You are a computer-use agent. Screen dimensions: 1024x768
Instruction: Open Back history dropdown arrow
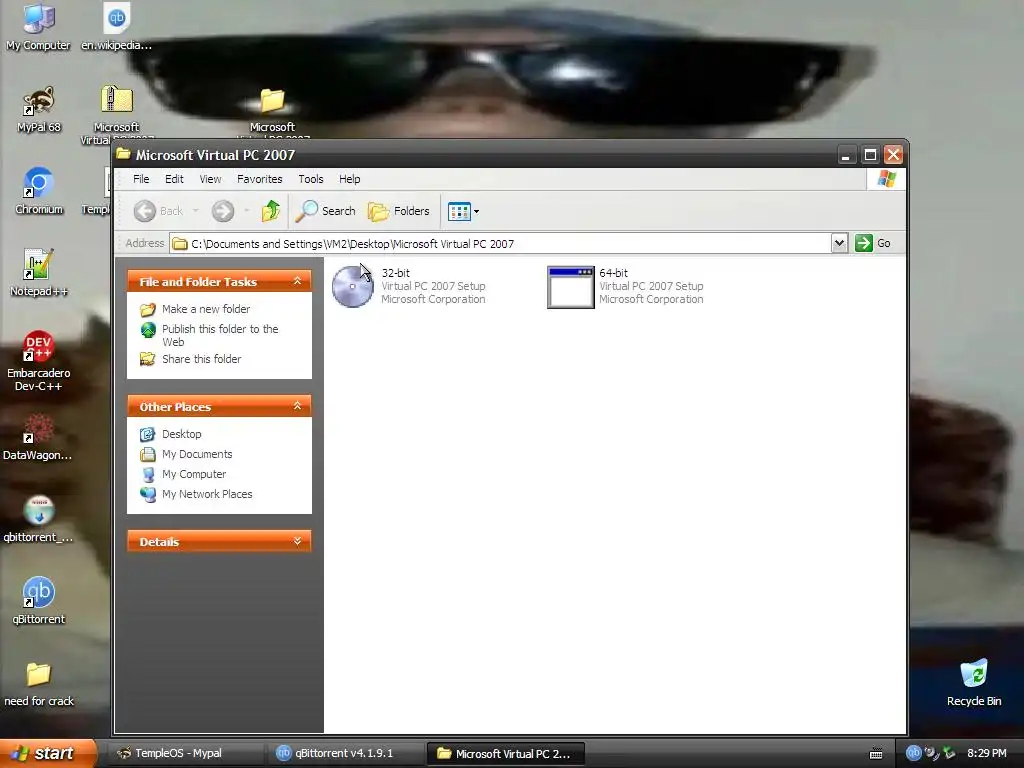point(195,211)
